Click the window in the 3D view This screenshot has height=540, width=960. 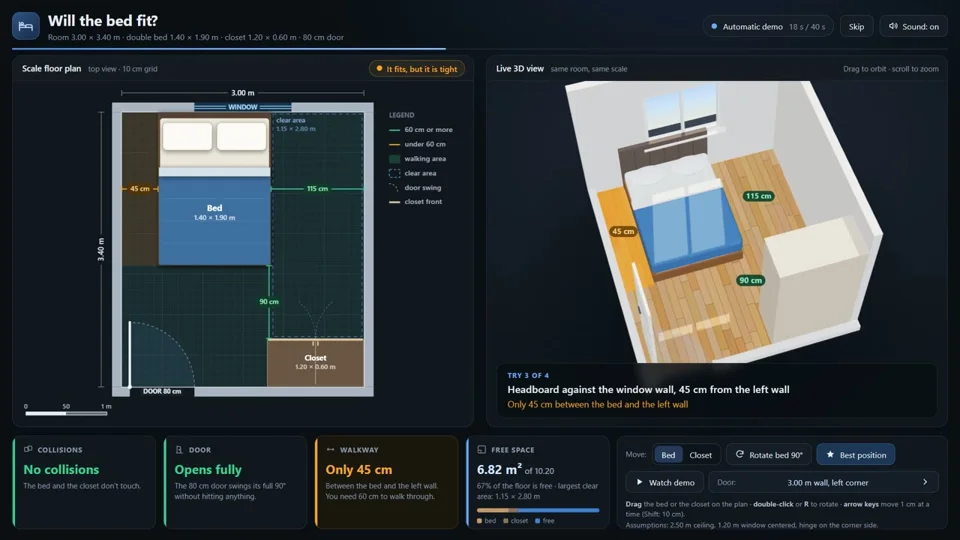[681, 113]
